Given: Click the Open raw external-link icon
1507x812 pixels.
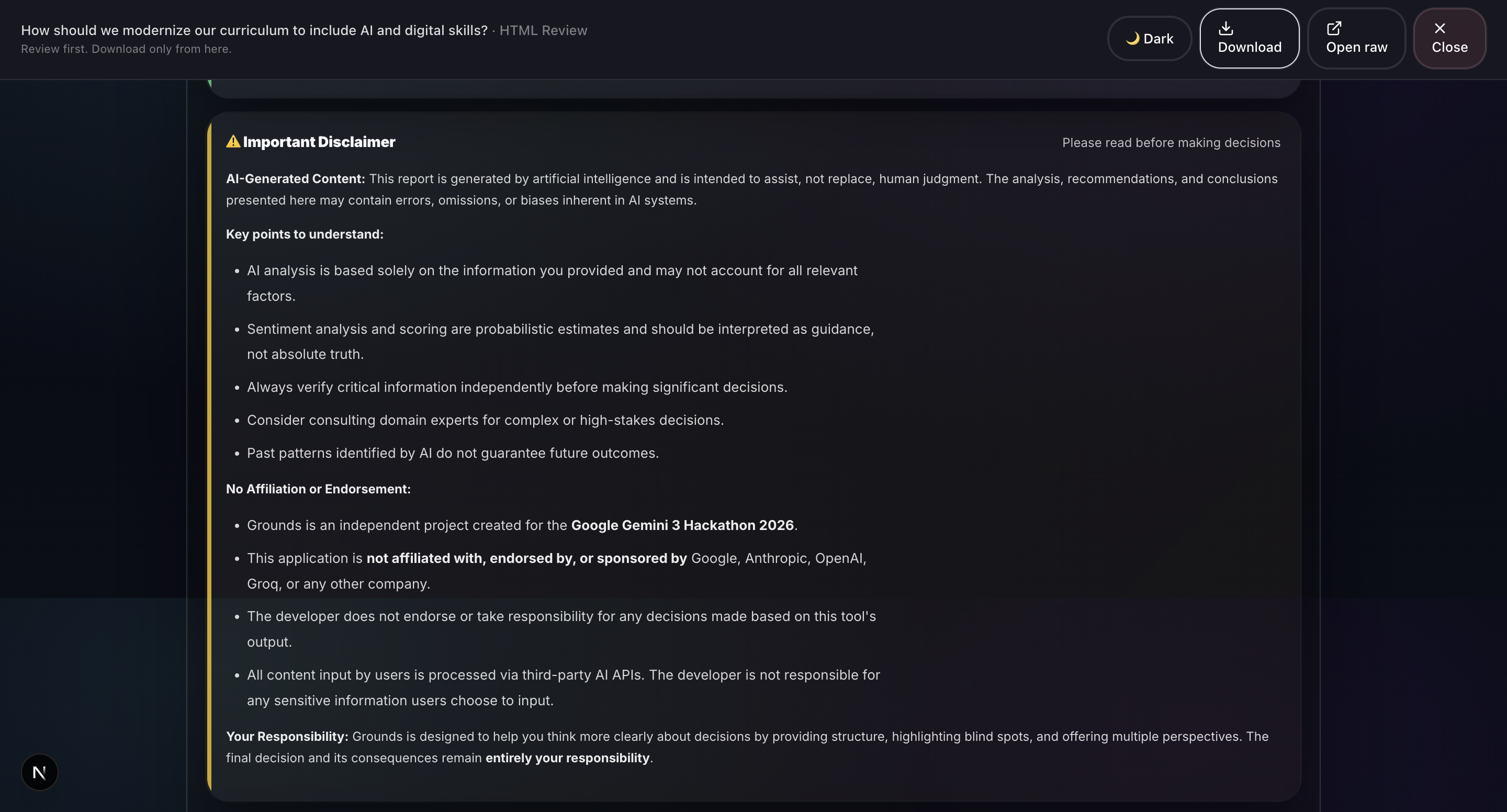Looking at the screenshot, I should coord(1334,28).
